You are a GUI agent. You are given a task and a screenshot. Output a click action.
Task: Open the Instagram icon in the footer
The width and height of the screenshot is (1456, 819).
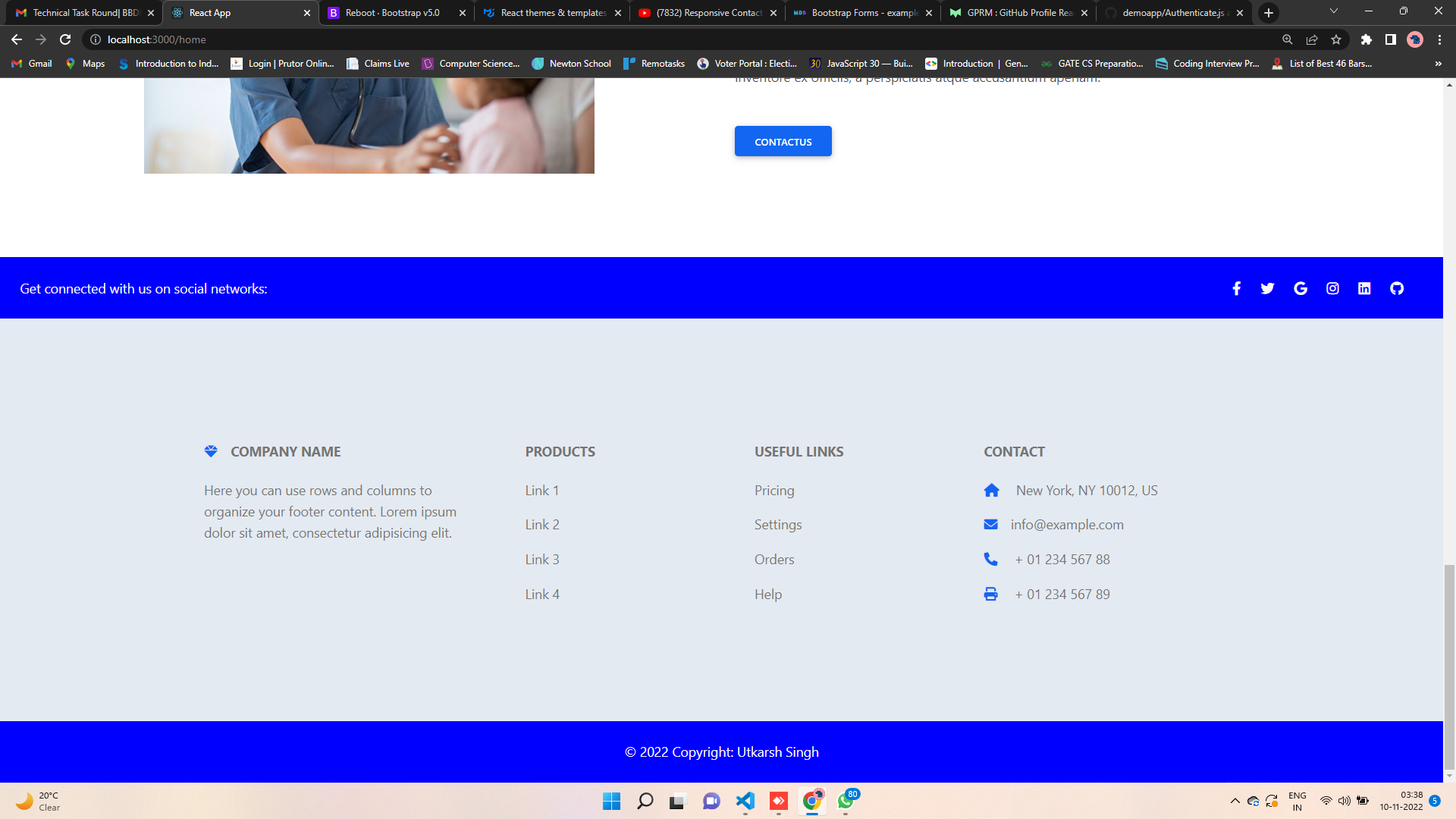click(x=1332, y=288)
